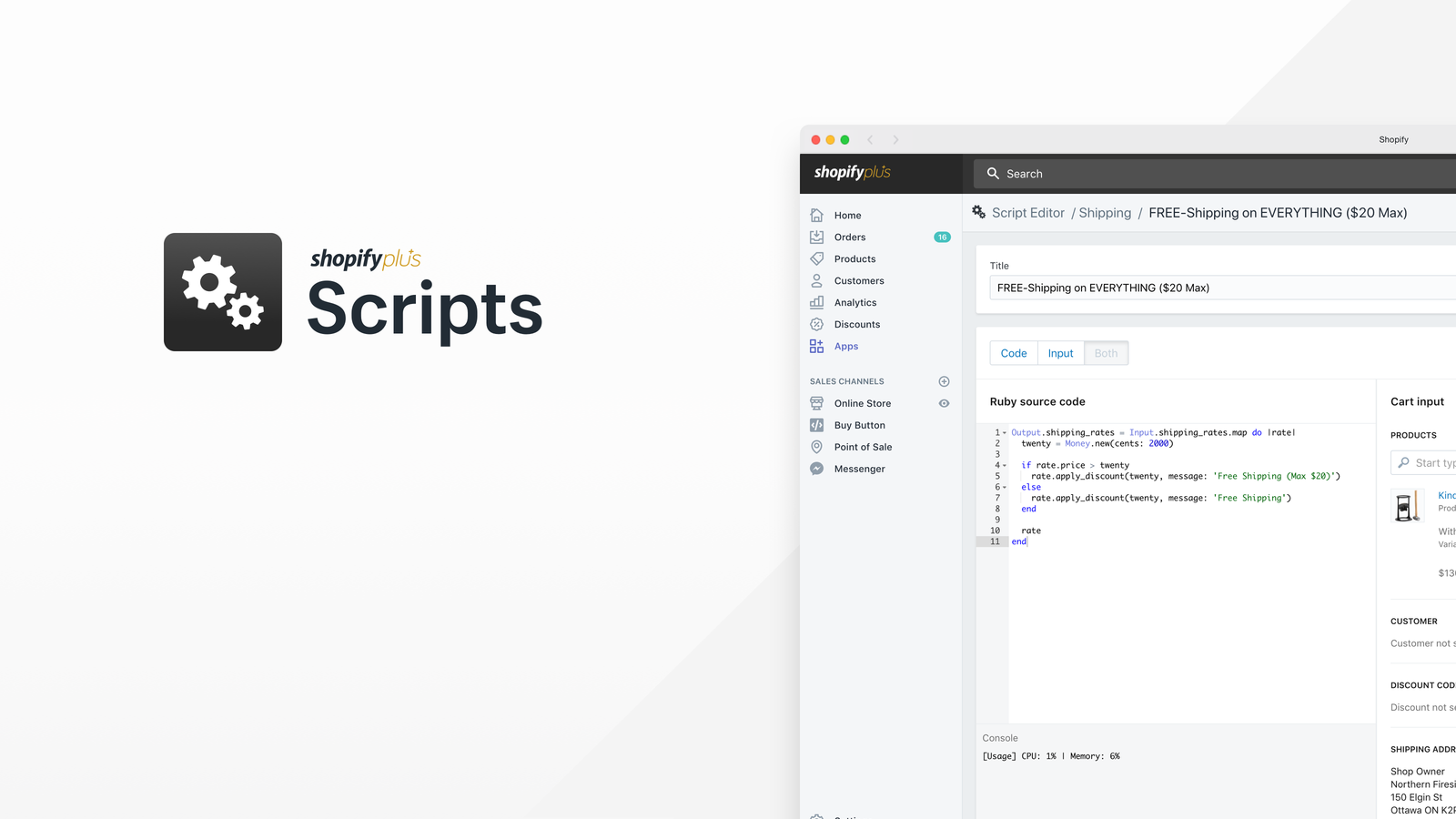Open the Shipping breadcrumb link
1456x819 pixels.
[1104, 212]
